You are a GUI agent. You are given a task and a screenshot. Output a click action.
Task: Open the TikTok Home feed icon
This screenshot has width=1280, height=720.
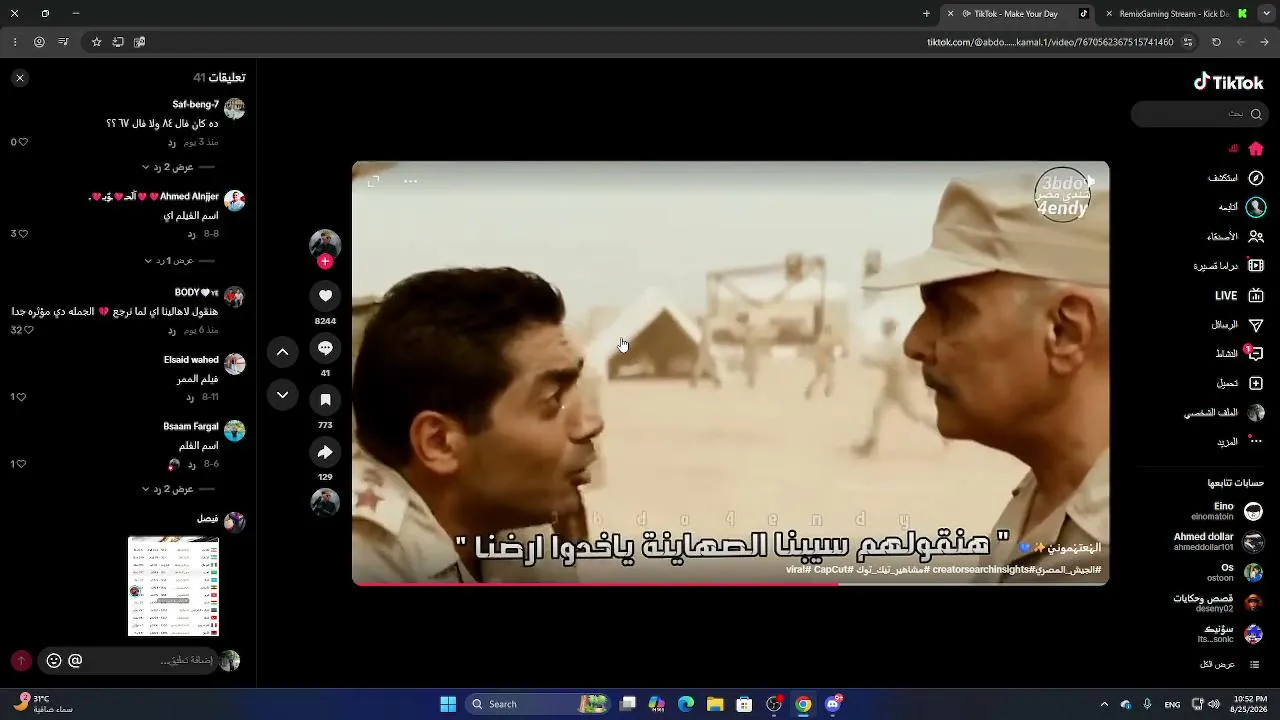1256,149
